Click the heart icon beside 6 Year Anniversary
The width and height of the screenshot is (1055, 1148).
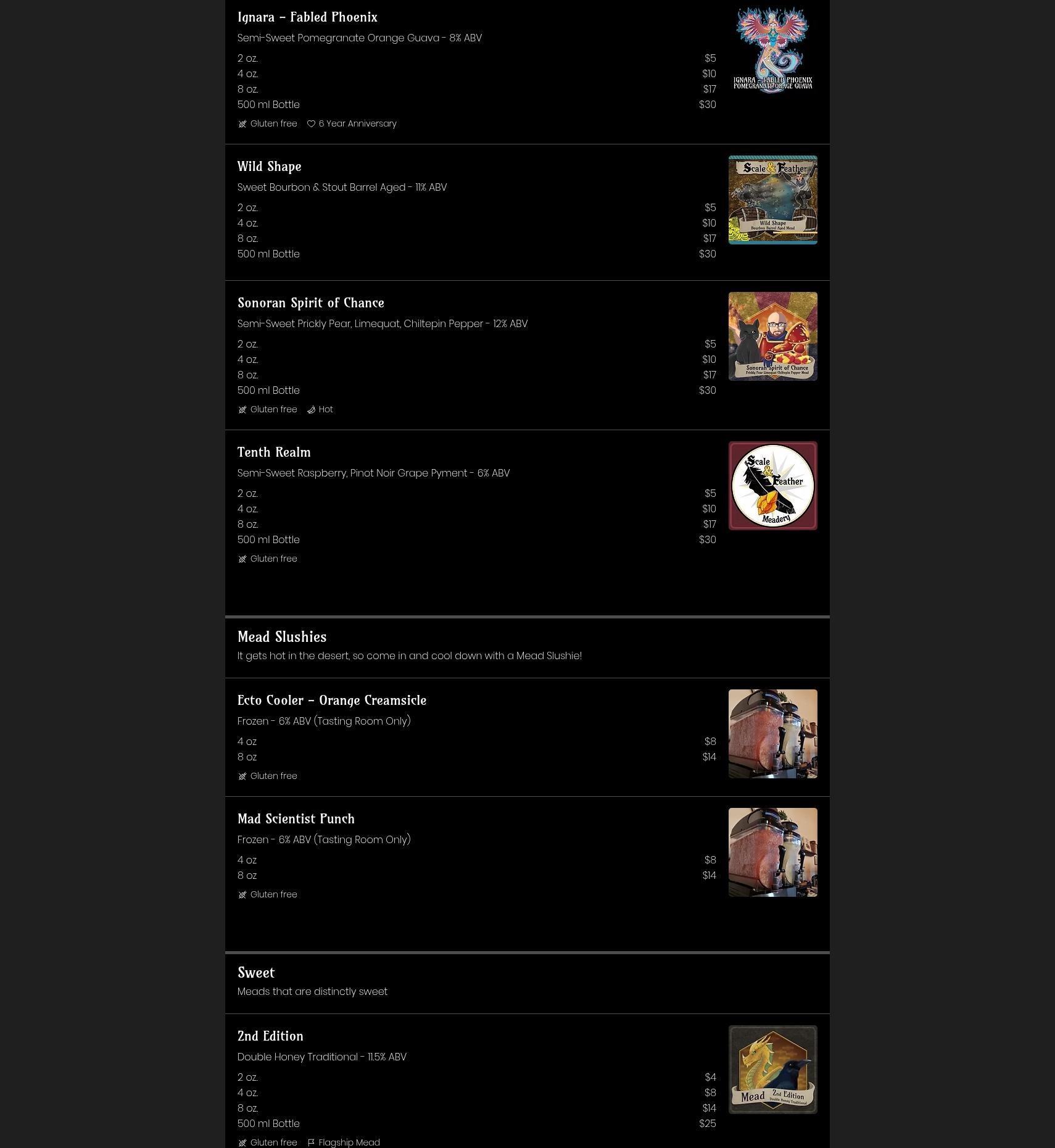(x=311, y=124)
